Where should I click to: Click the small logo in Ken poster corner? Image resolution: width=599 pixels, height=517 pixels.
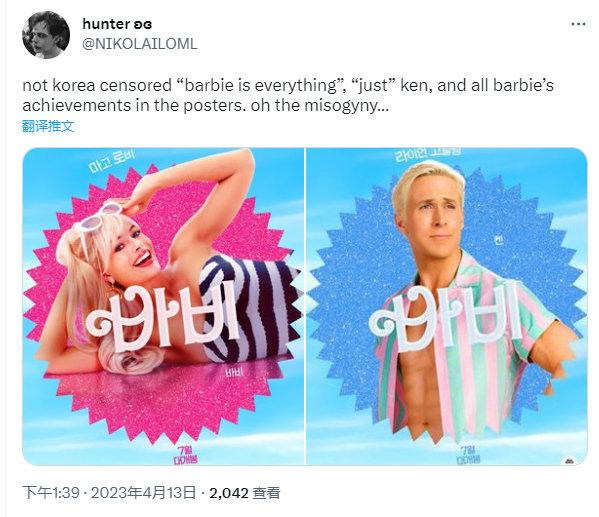pos(569,460)
